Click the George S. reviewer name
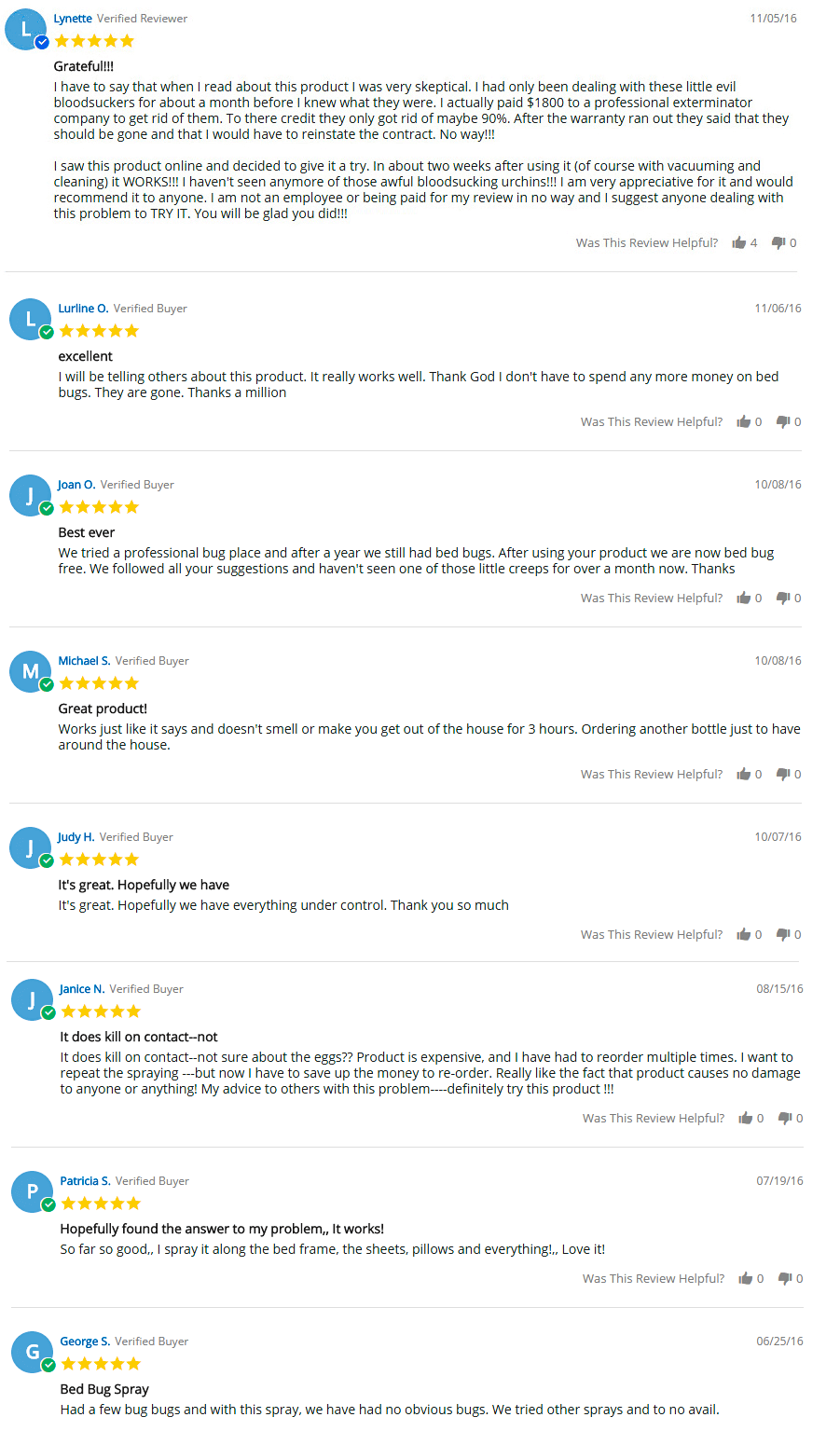 [x=85, y=1342]
